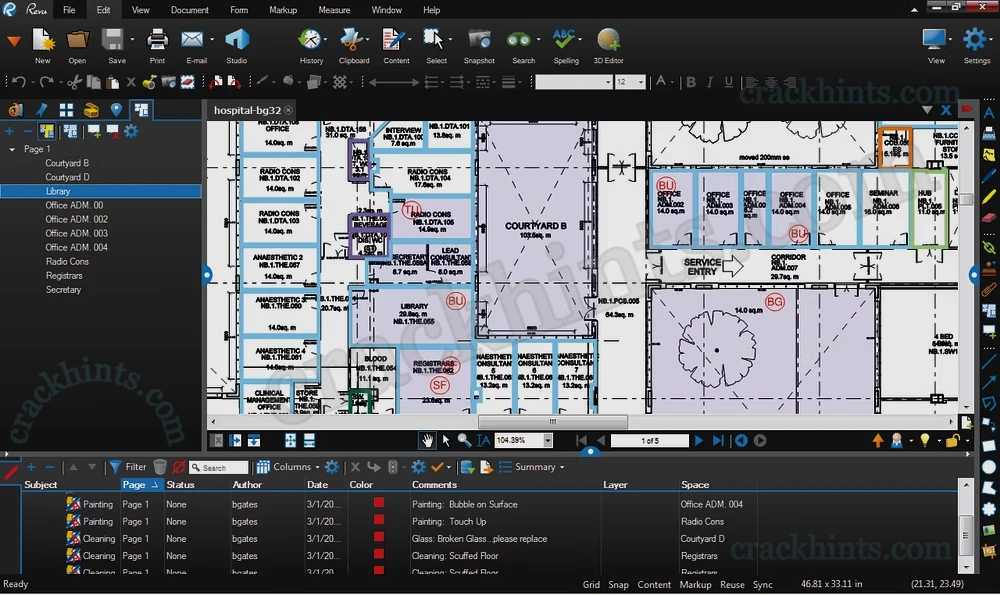
Task: Launch the 3D Editor
Action: tap(607, 44)
